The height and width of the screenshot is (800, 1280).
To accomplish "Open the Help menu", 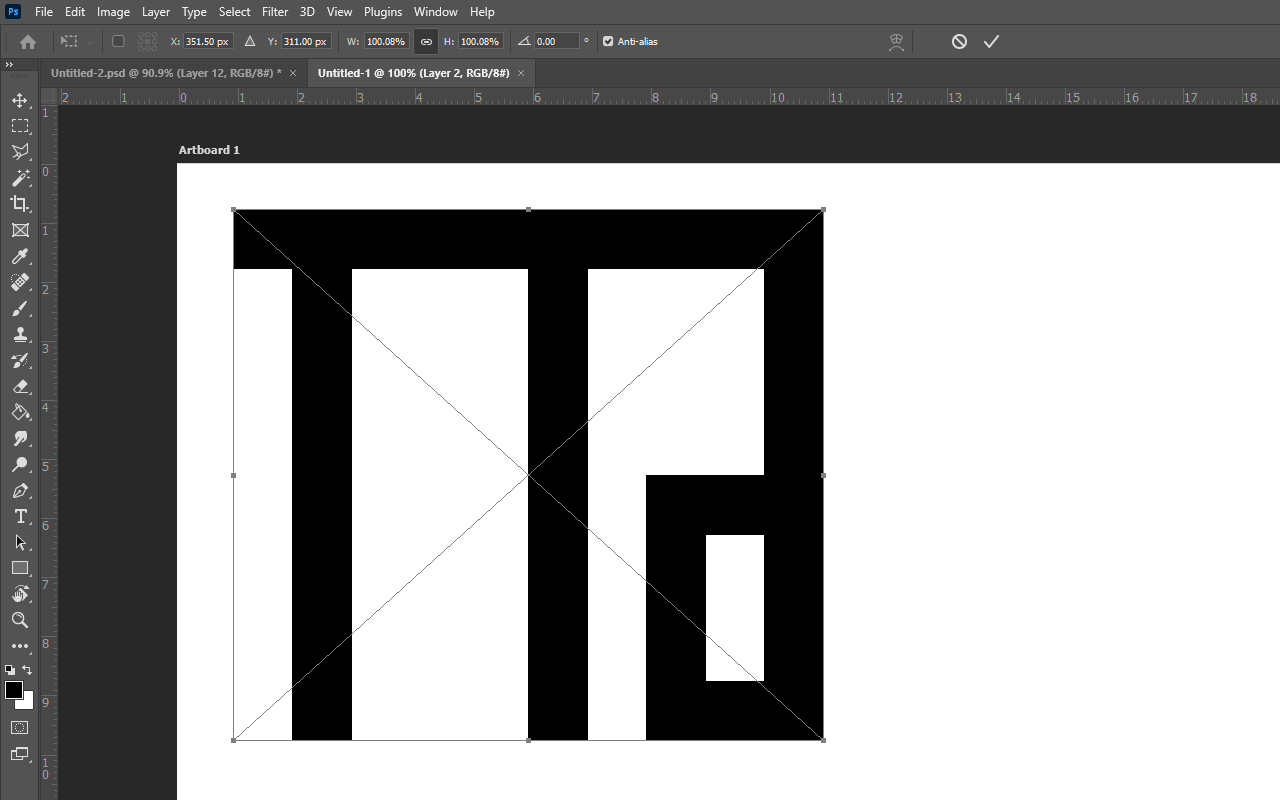I will [x=482, y=12].
